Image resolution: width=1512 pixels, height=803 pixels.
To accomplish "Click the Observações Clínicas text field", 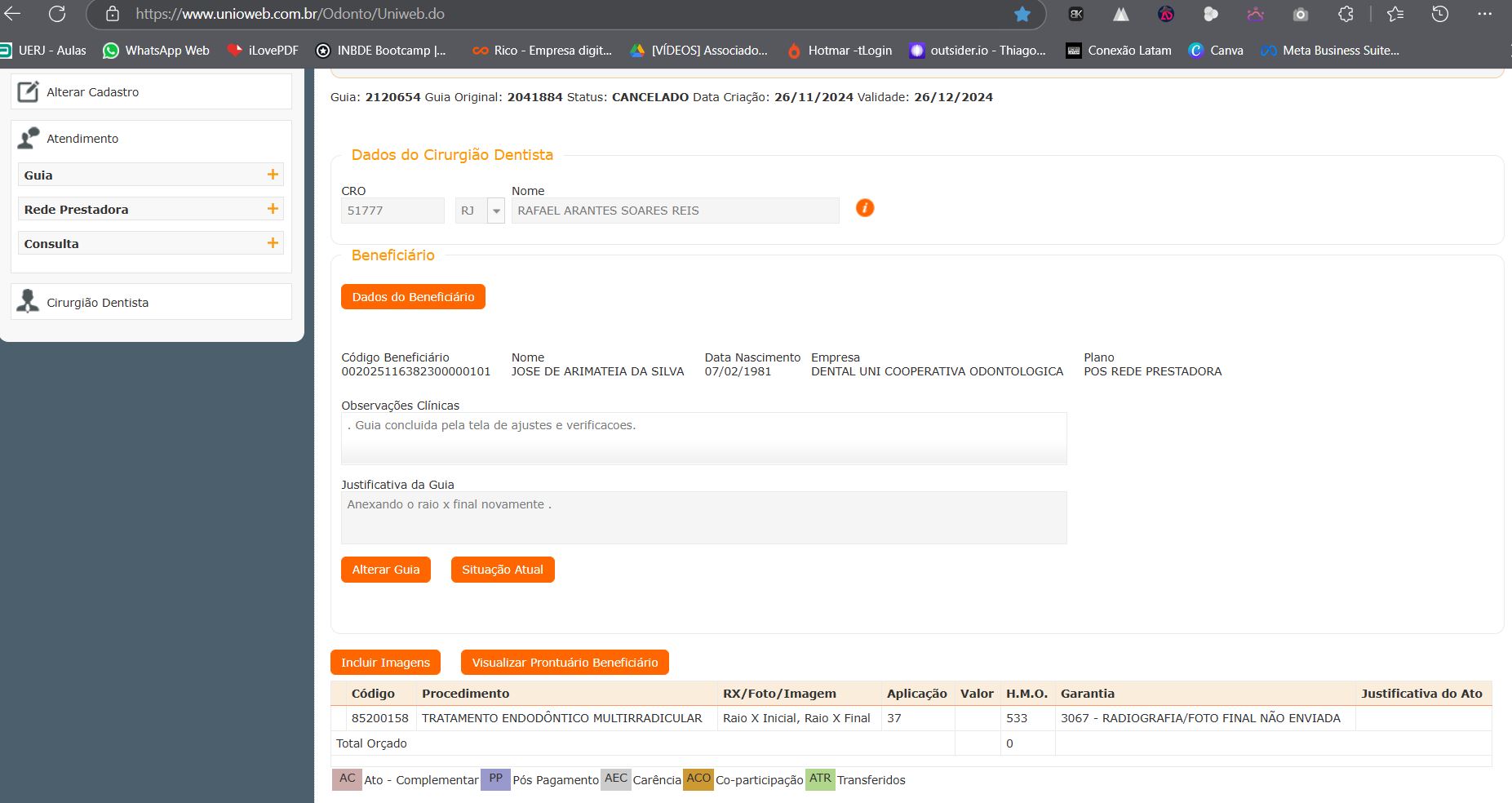I will pos(703,438).
